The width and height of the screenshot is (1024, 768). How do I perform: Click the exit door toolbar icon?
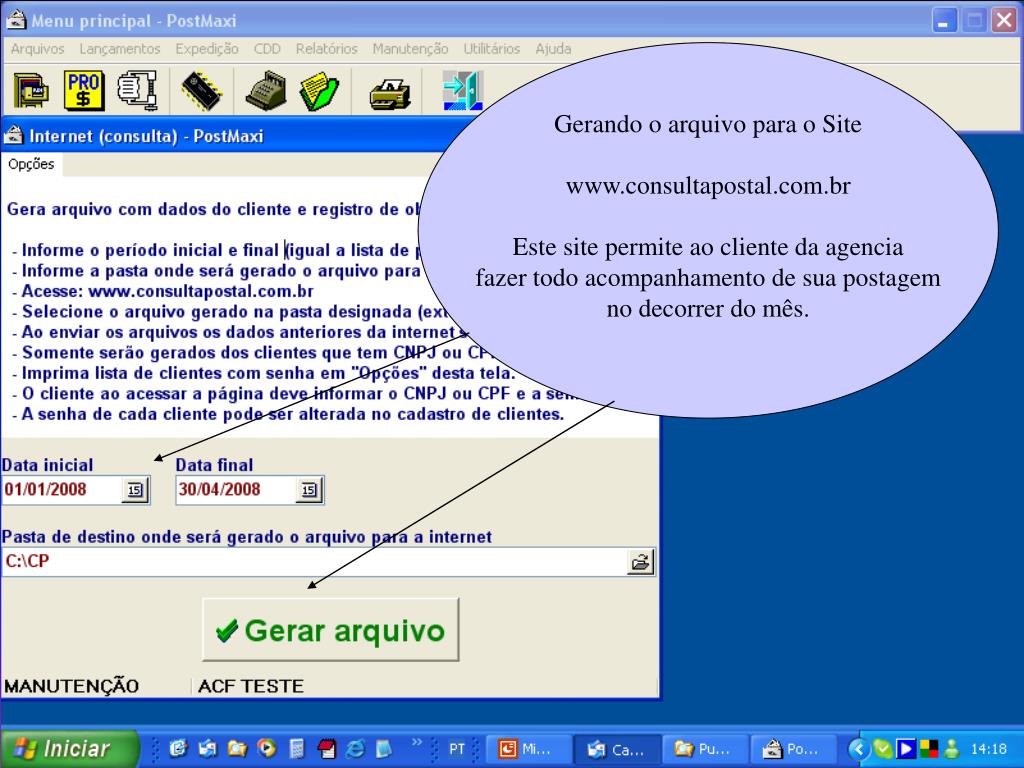463,90
